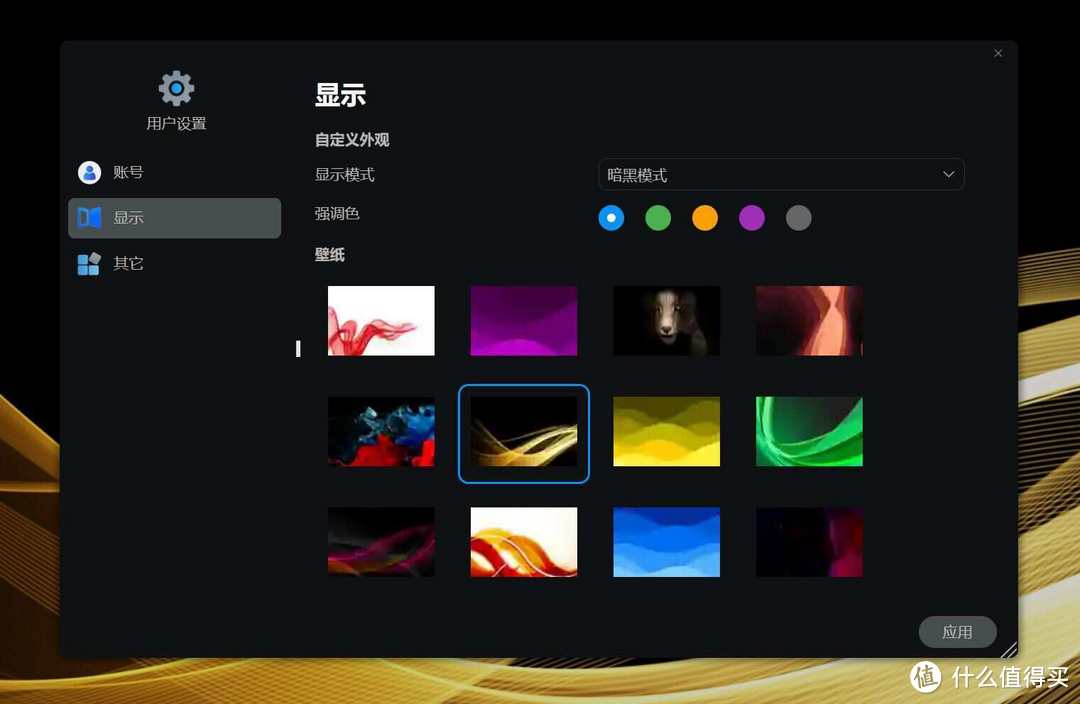Select the orange ribbons on white wallpaper
Viewport: 1080px width, 704px height.
click(x=524, y=542)
